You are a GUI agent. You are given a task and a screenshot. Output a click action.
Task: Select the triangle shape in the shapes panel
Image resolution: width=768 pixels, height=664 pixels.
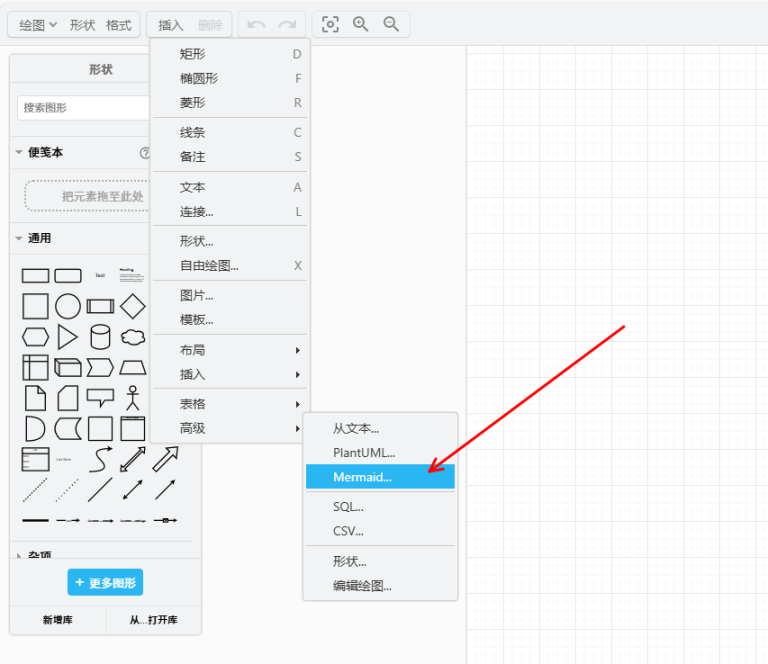(67, 337)
